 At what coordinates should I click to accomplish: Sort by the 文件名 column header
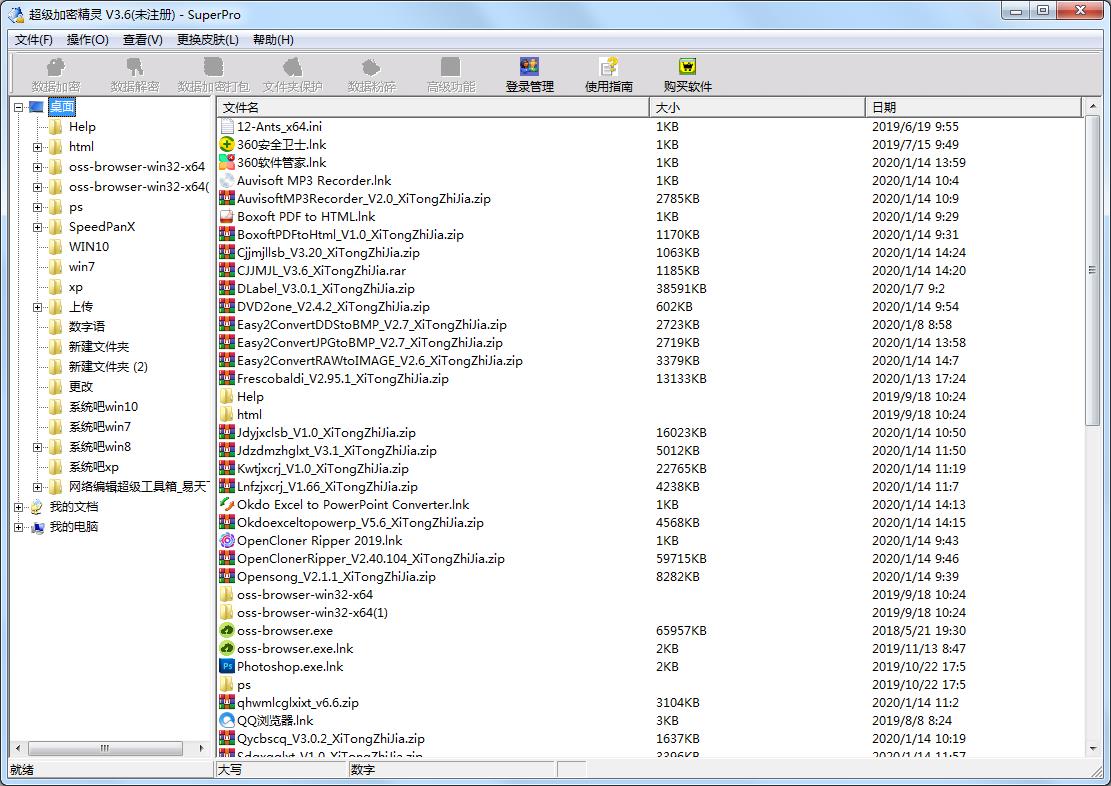433,107
